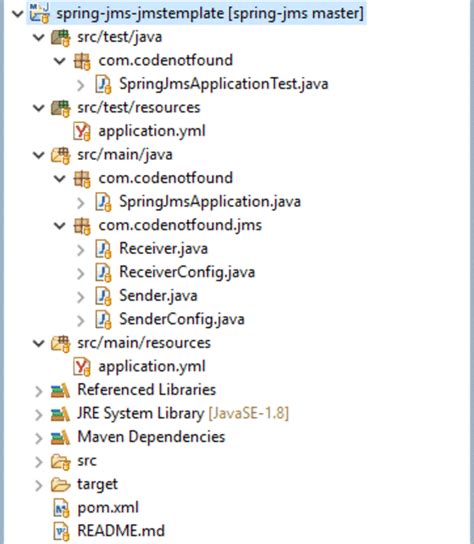Click the pom.xml Maven file icon
The height and width of the screenshot is (544, 474).
(61, 509)
